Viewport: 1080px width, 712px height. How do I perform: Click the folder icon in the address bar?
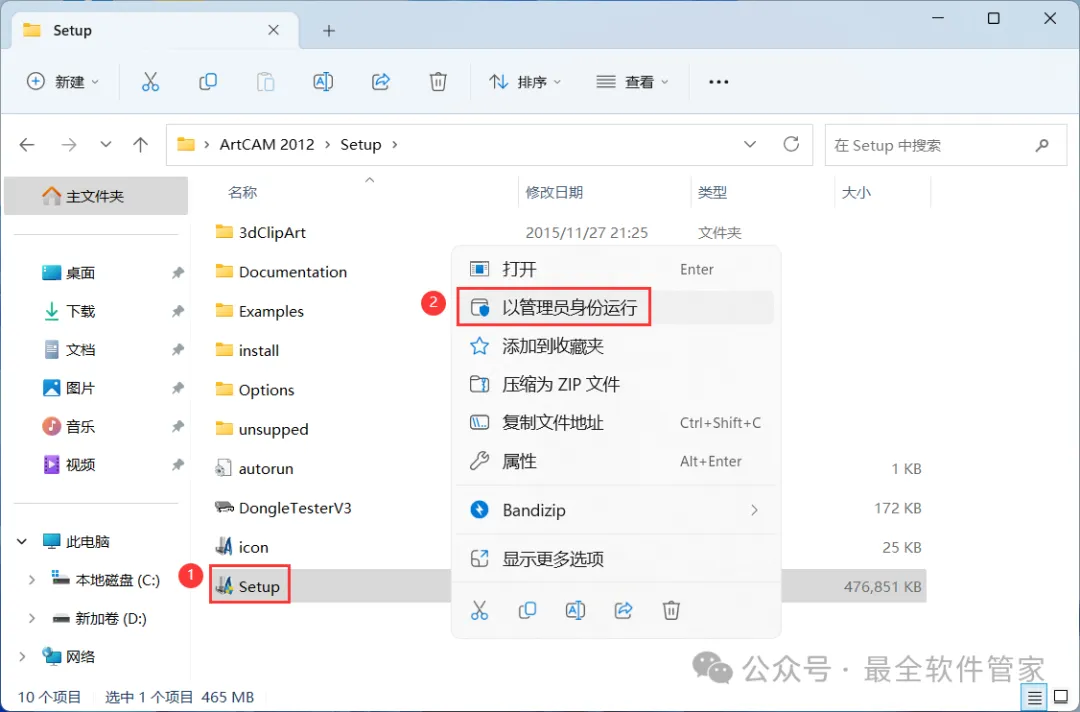[x=185, y=145]
